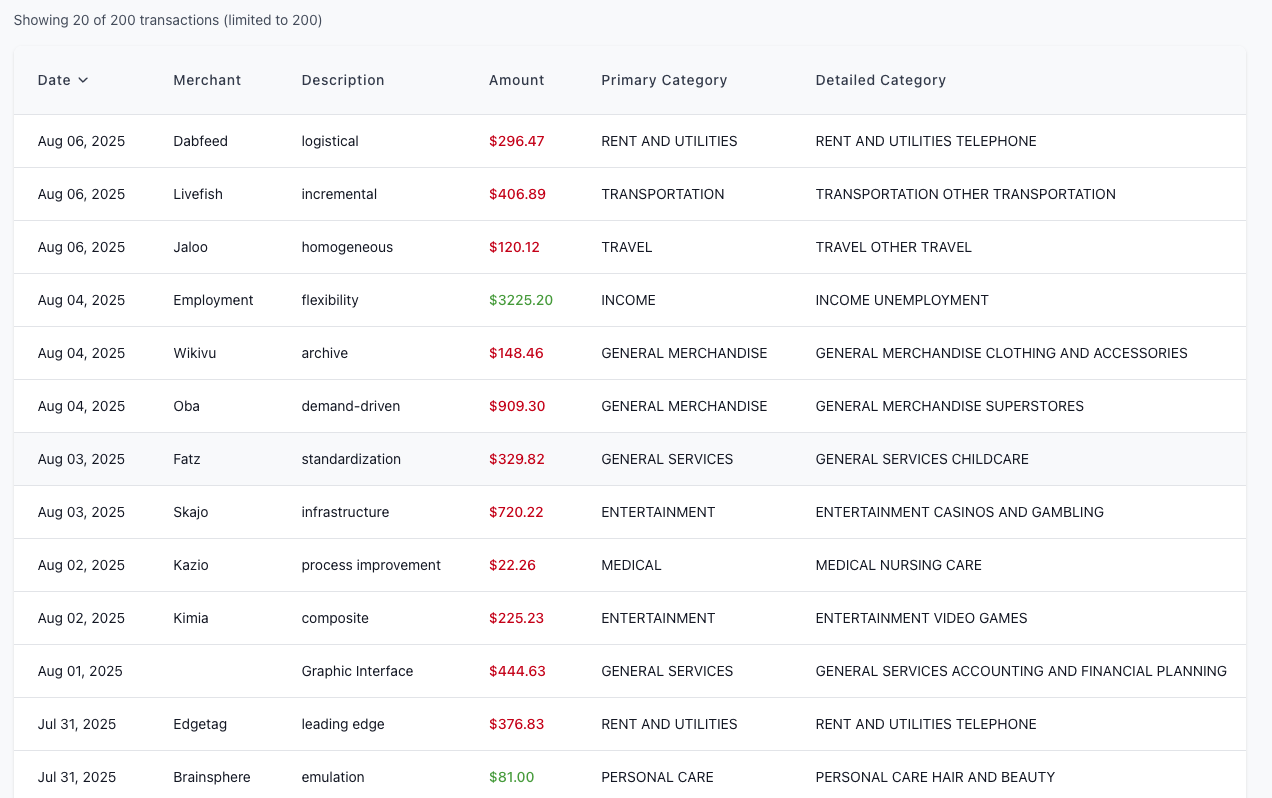1272x798 pixels.
Task: Click the Jaloo merchant name
Action: pos(190,247)
